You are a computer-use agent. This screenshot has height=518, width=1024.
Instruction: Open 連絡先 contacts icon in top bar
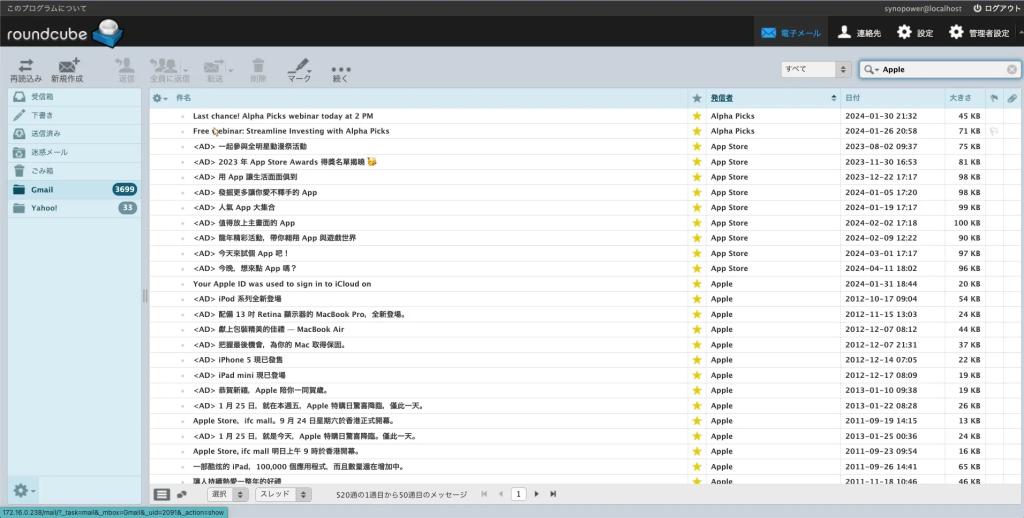click(x=845, y=32)
